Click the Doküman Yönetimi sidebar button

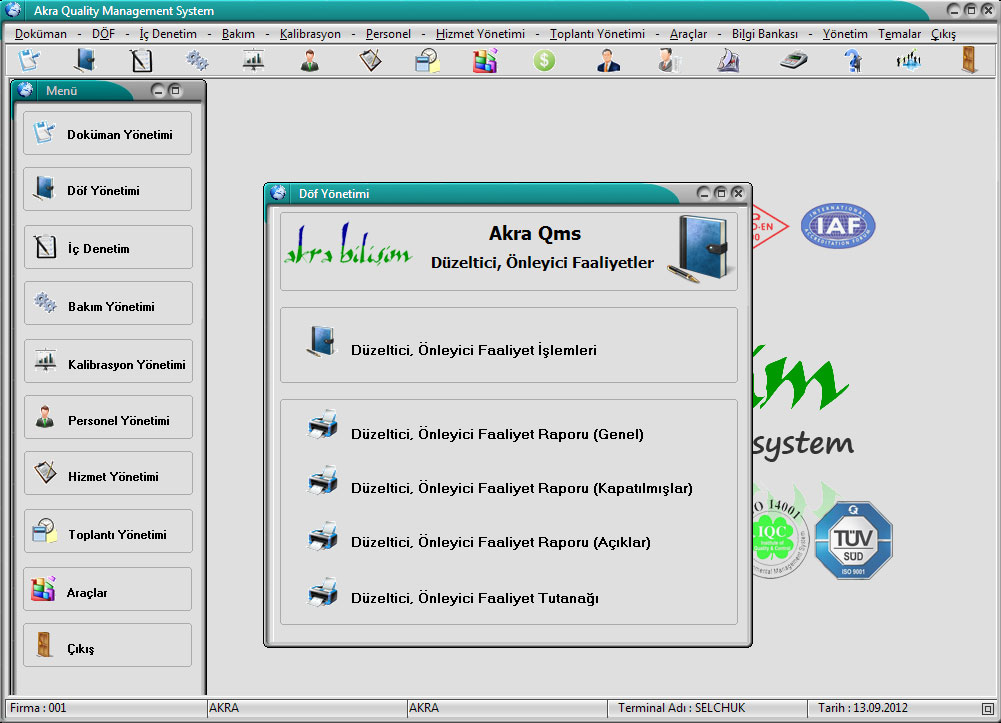107,133
